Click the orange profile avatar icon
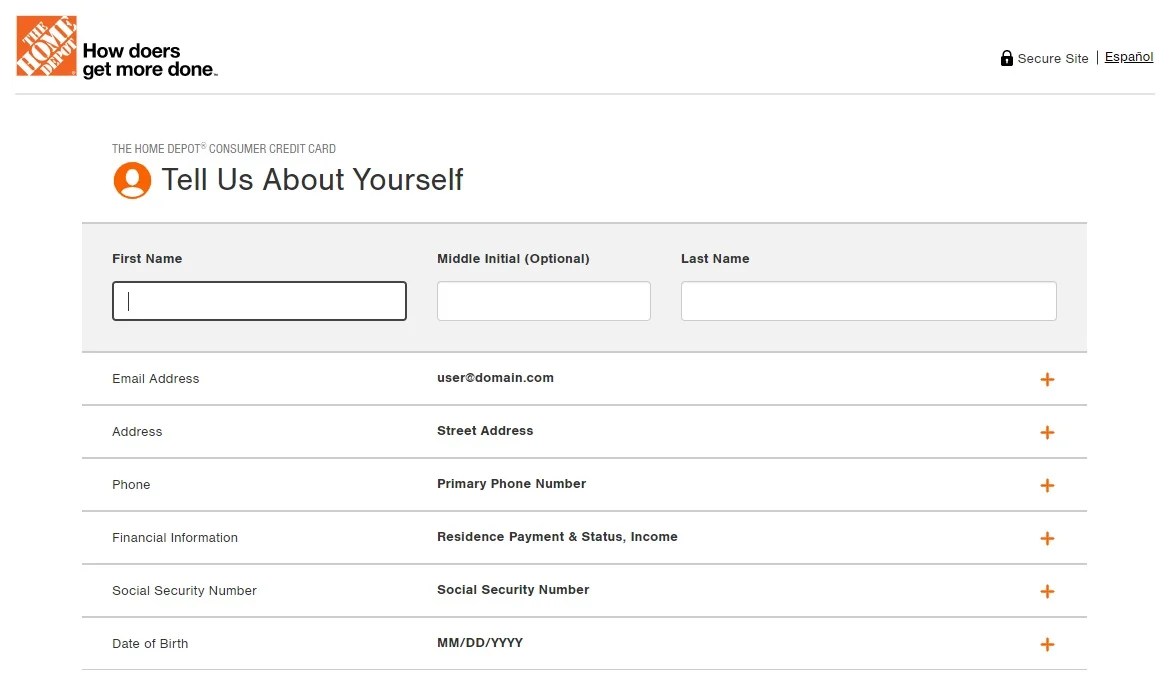This screenshot has width=1176, height=686. (x=132, y=180)
